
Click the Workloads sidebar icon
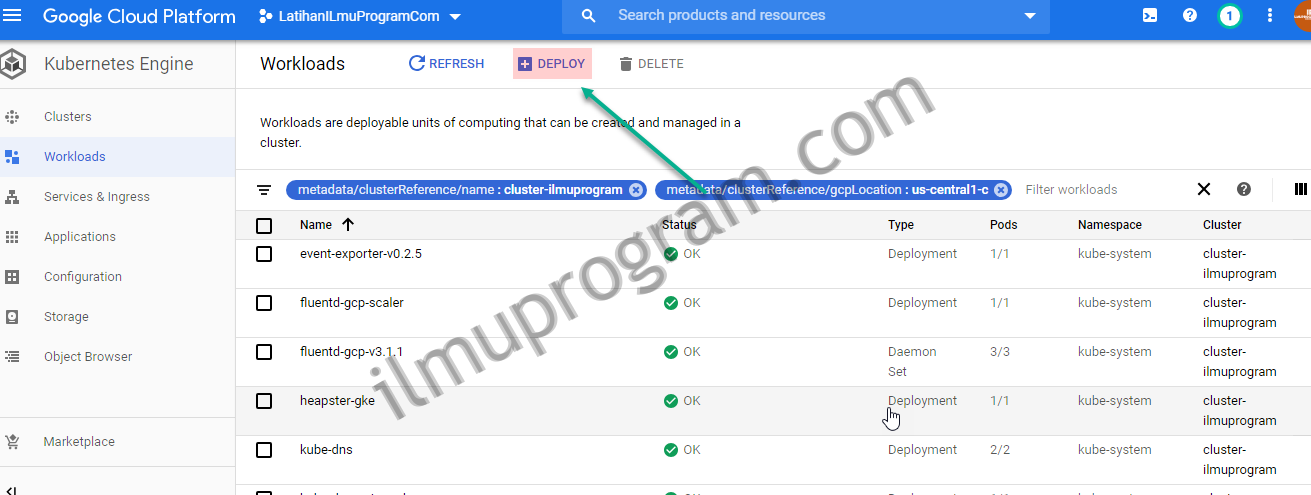12,157
